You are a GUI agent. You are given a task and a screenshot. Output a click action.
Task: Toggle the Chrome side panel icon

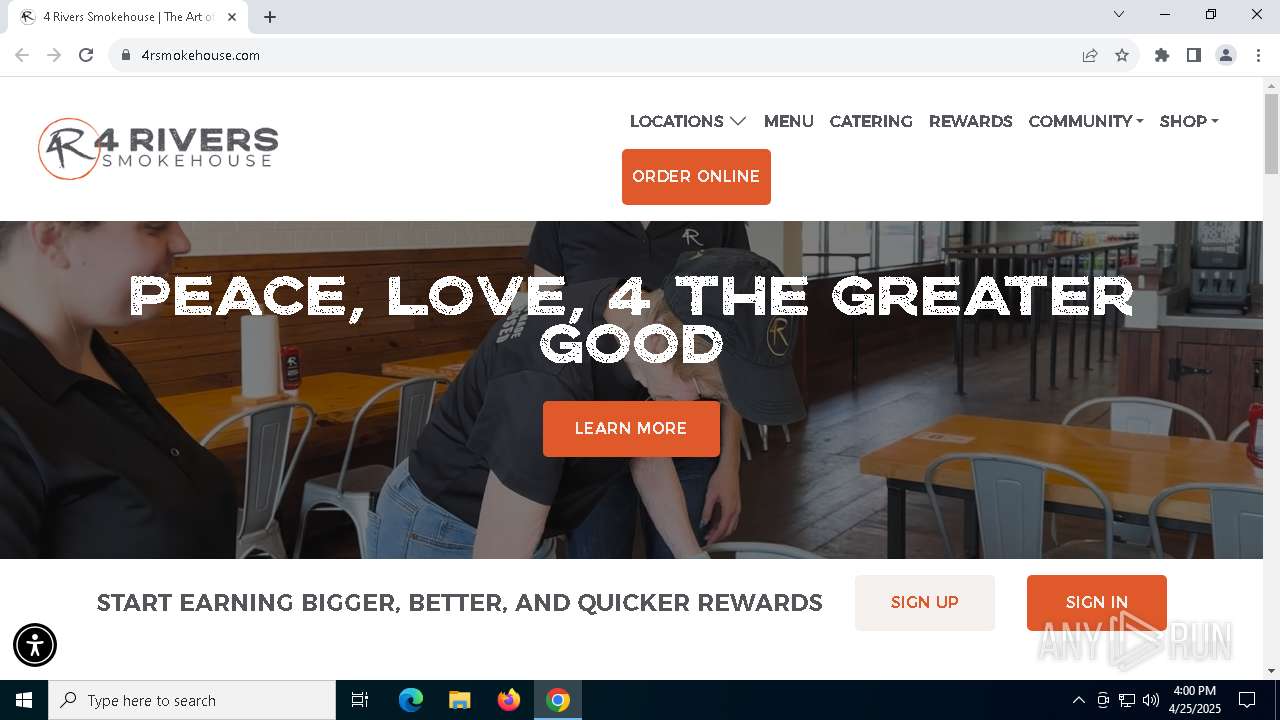tap(1194, 55)
